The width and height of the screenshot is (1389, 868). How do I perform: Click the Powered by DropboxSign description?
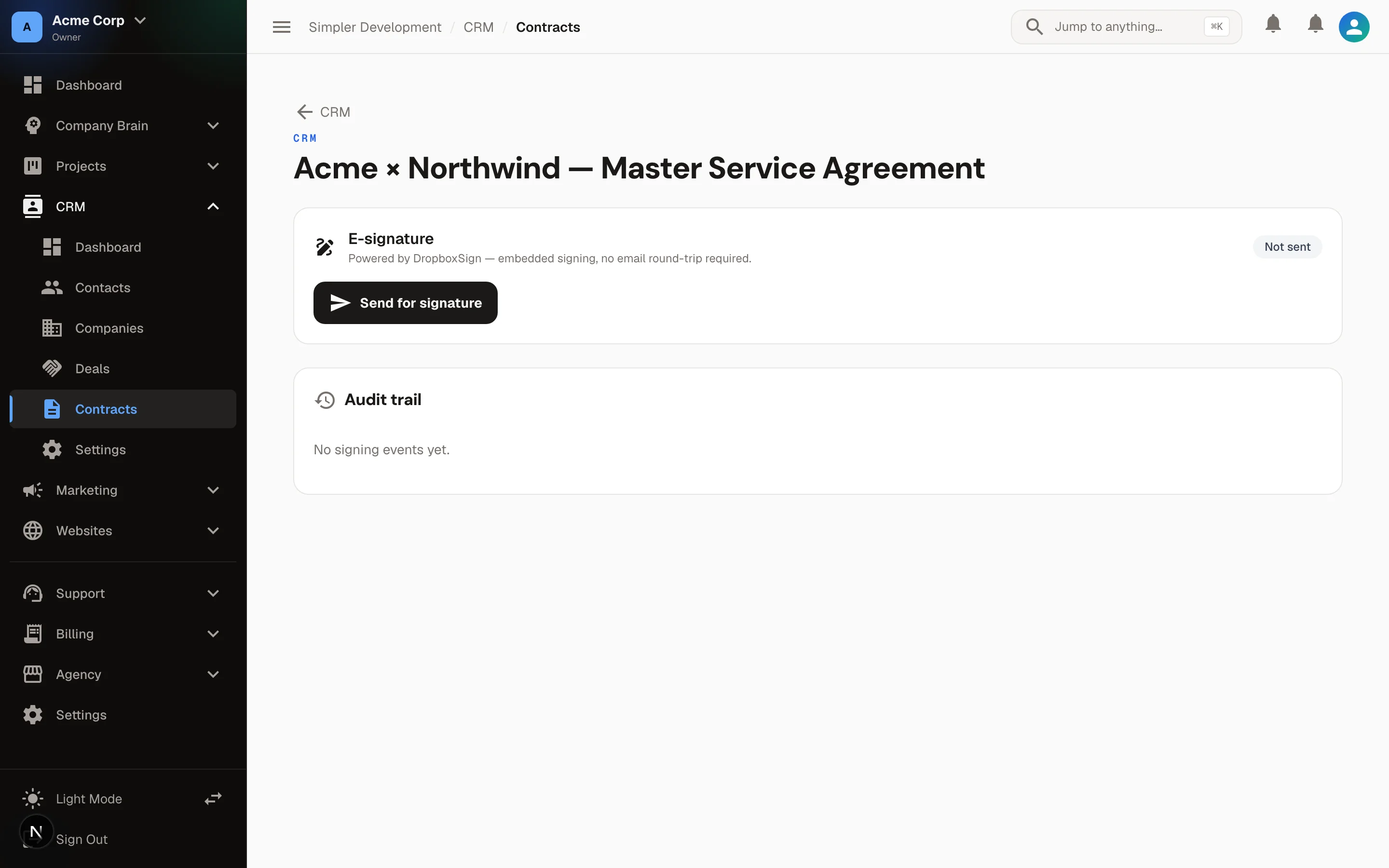pyautogui.click(x=549, y=258)
